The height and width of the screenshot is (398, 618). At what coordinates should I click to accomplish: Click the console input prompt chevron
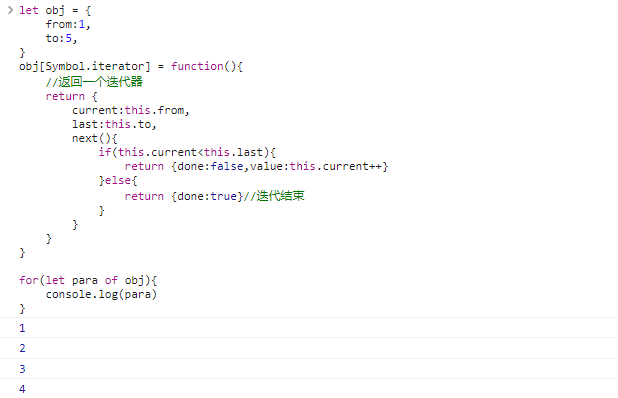tap(10, 10)
